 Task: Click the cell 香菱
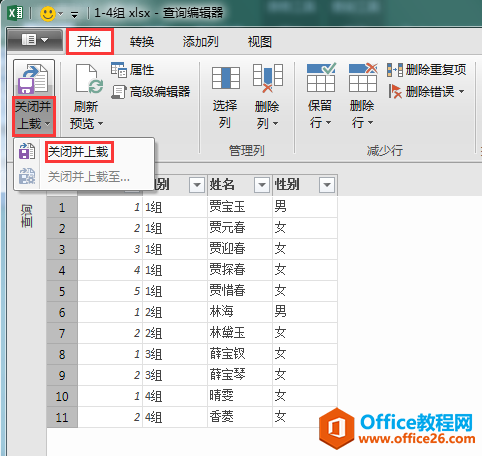coord(240,417)
